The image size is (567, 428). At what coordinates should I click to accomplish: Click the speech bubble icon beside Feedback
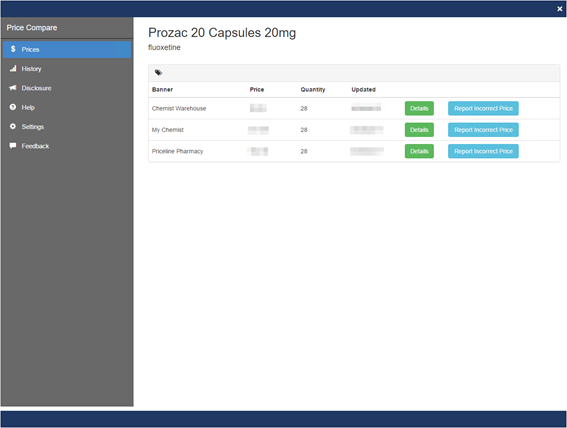(13, 146)
